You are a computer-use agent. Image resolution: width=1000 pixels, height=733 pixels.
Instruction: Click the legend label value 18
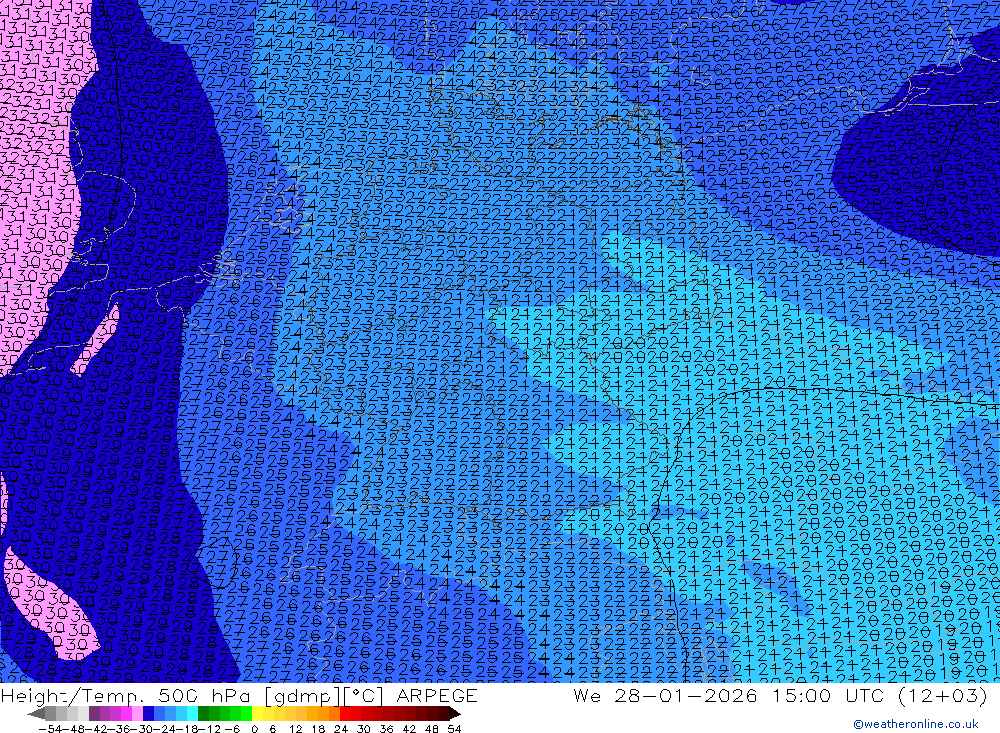[318, 729]
